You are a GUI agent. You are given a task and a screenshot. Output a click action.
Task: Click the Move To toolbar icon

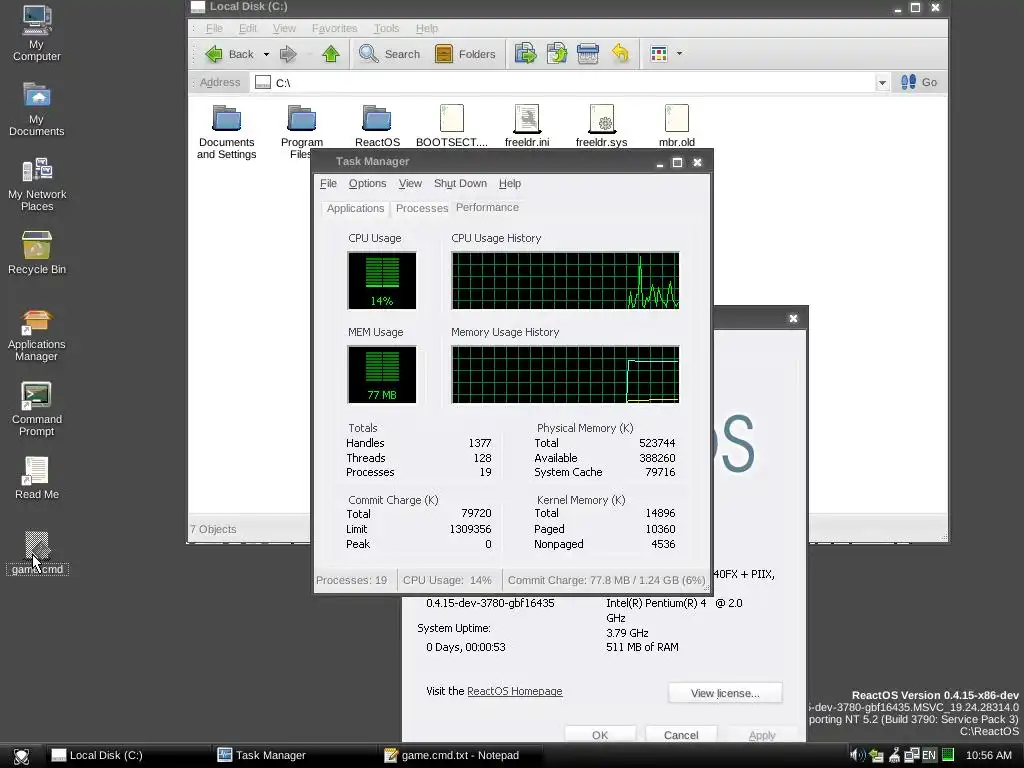526,54
